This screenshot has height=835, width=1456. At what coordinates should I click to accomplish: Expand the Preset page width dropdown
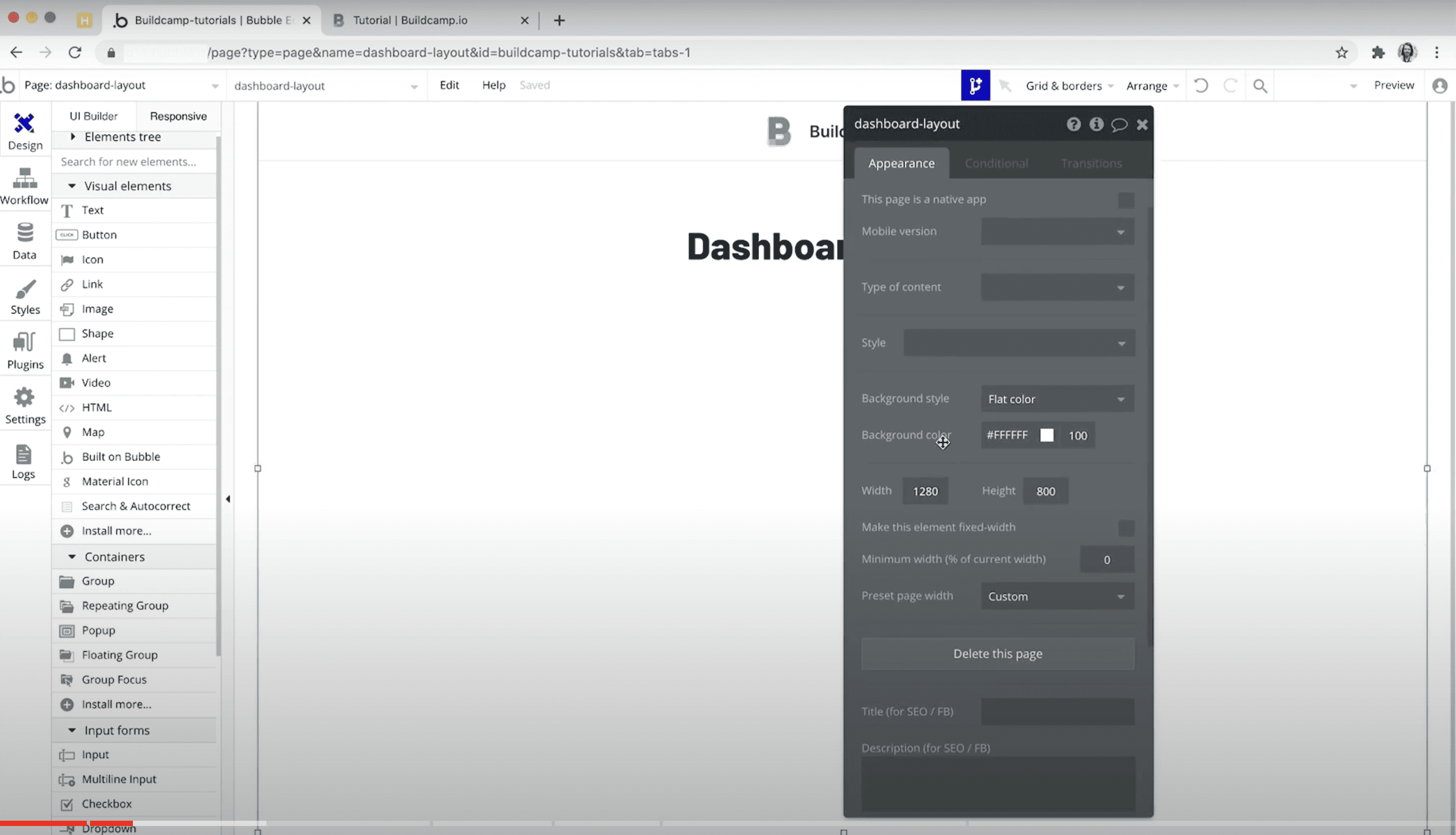point(1056,596)
